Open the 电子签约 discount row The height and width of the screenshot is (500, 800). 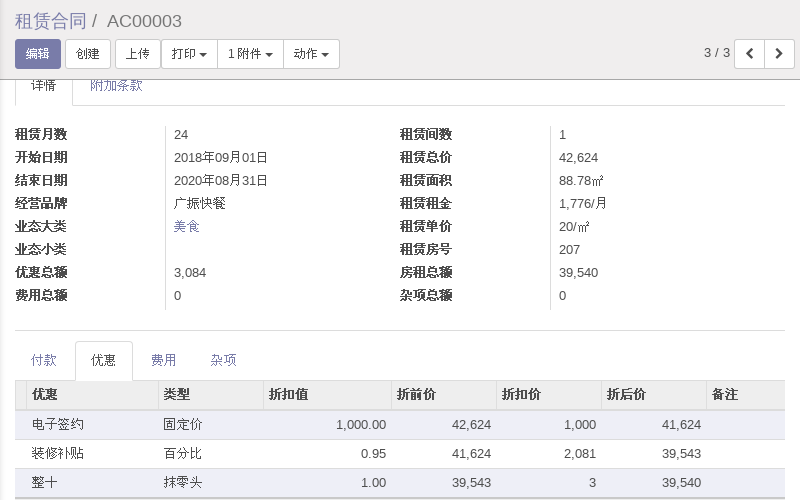pos(58,425)
